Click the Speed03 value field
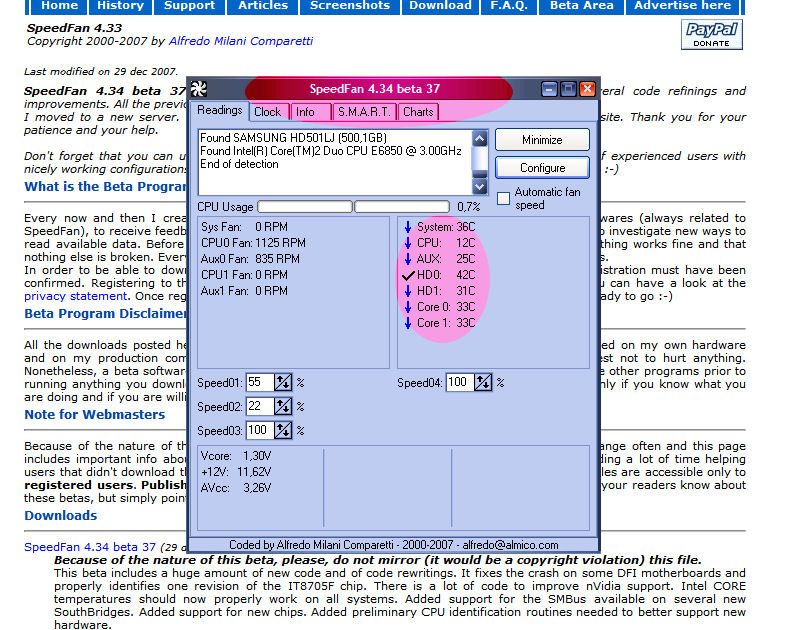Screen dimensions: 787x630 (260, 430)
